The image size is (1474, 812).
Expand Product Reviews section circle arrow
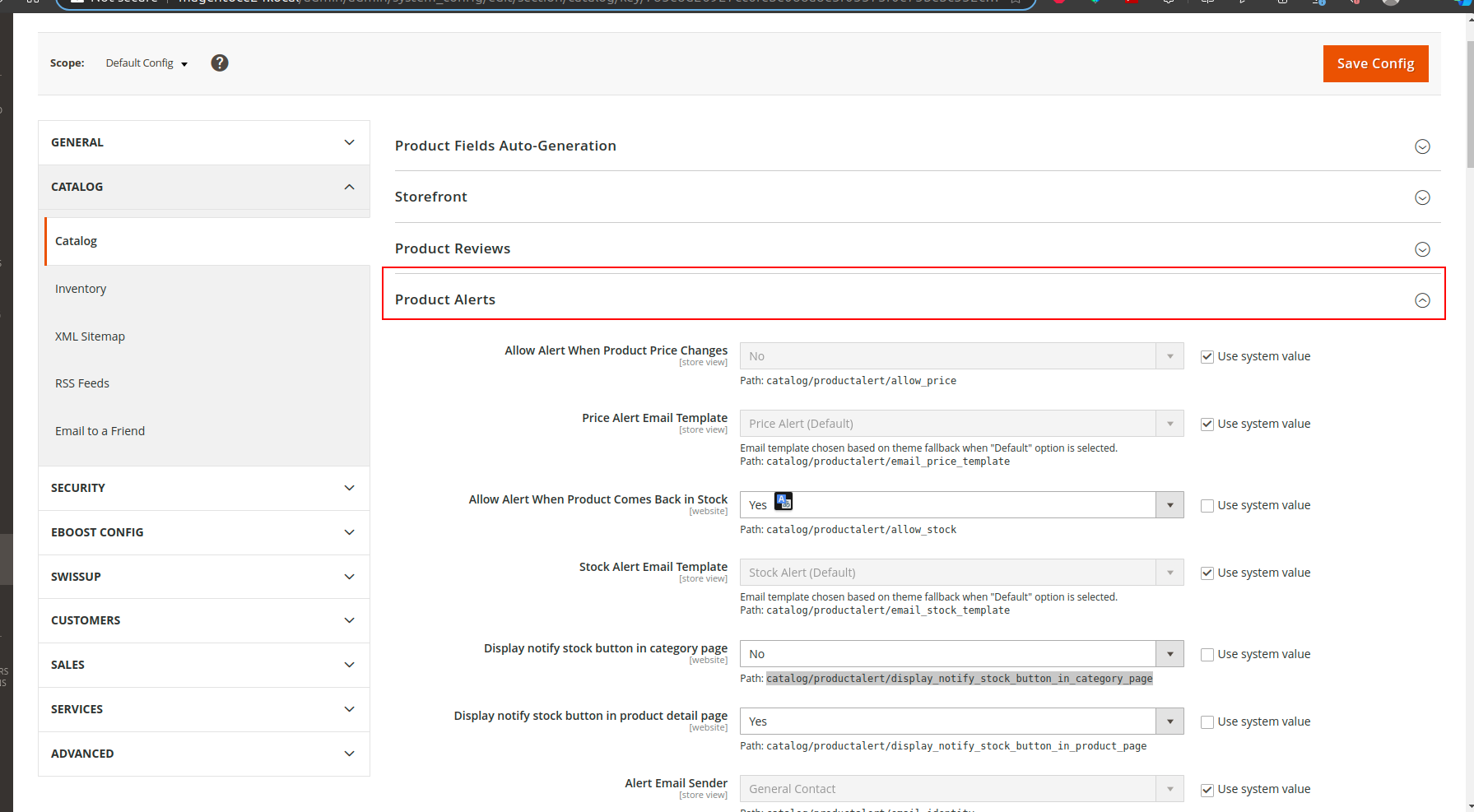(1421, 249)
